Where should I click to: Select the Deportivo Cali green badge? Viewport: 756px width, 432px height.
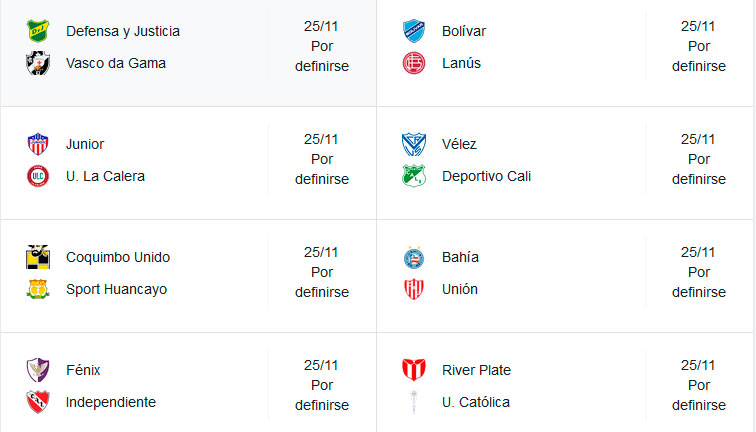click(x=414, y=176)
